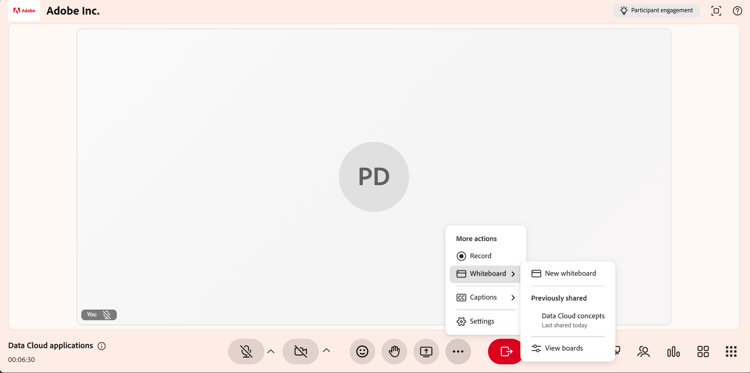The image size is (750, 373).
Task: Select Record in More actions menu
Action: pyautogui.click(x=485, y=256)
